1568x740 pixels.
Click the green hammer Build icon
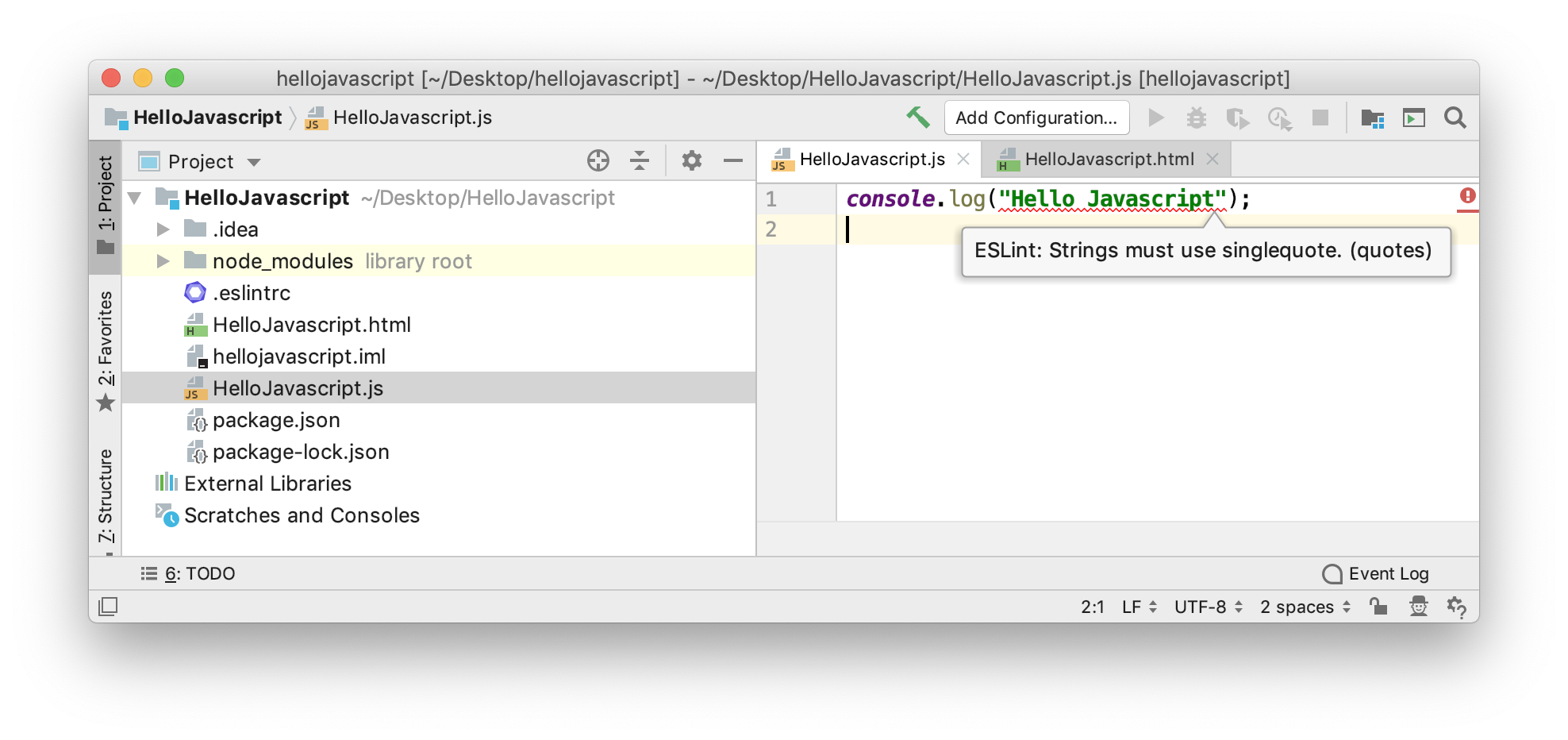click(918, 118)
